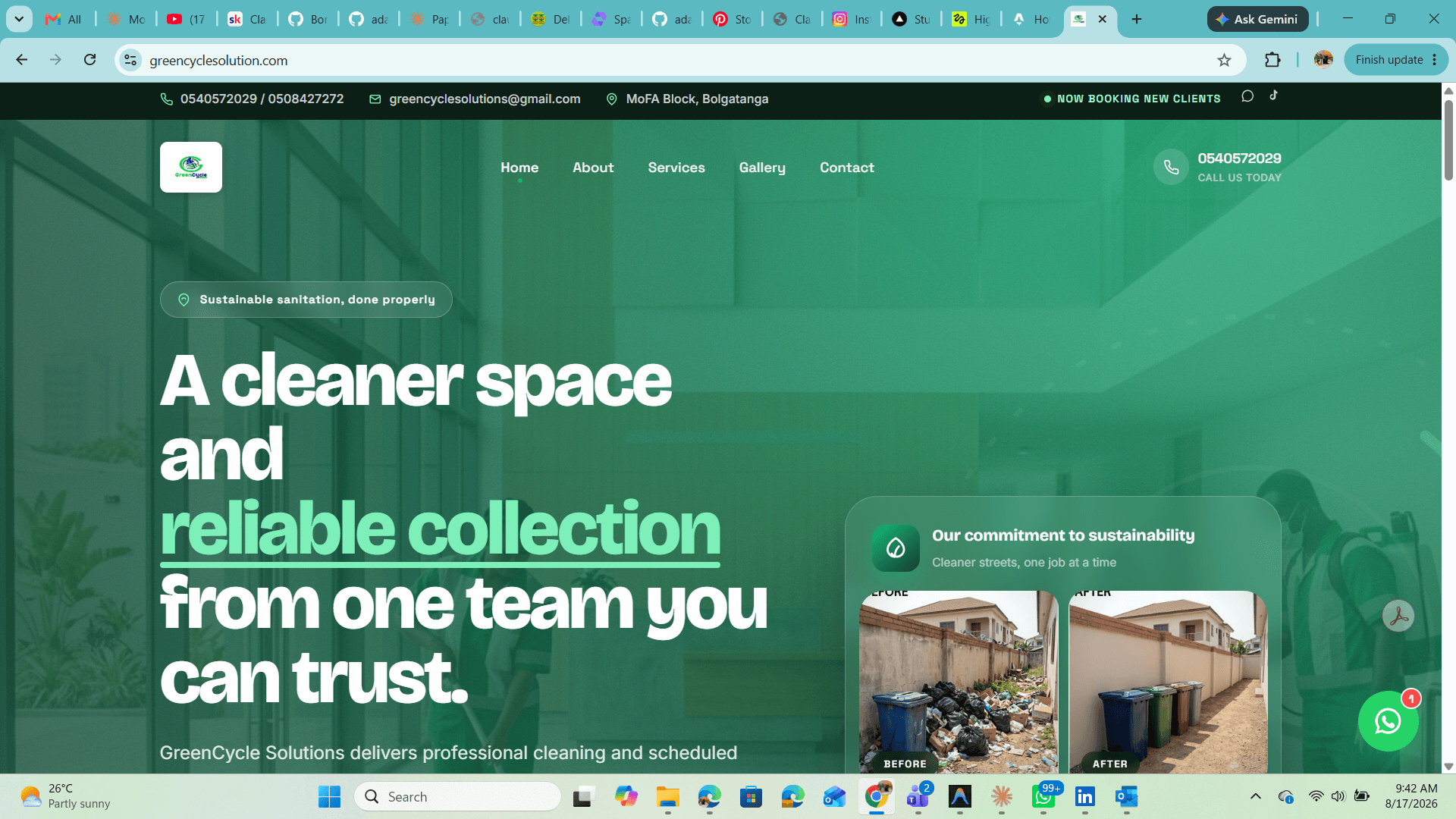Viewport: 1456px width, 819px height.
Task: Switch to the Instagram tab
Action: pyautogui.click(x=852, y=19)
